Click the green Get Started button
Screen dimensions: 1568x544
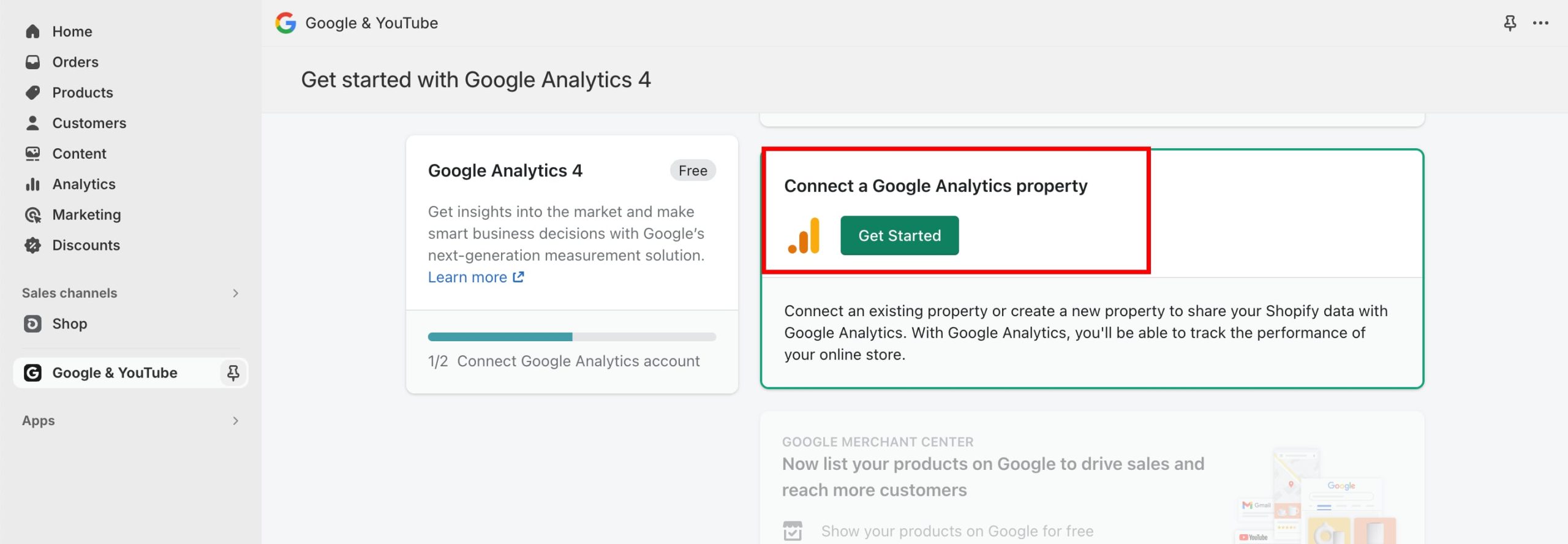coord(899,236)
